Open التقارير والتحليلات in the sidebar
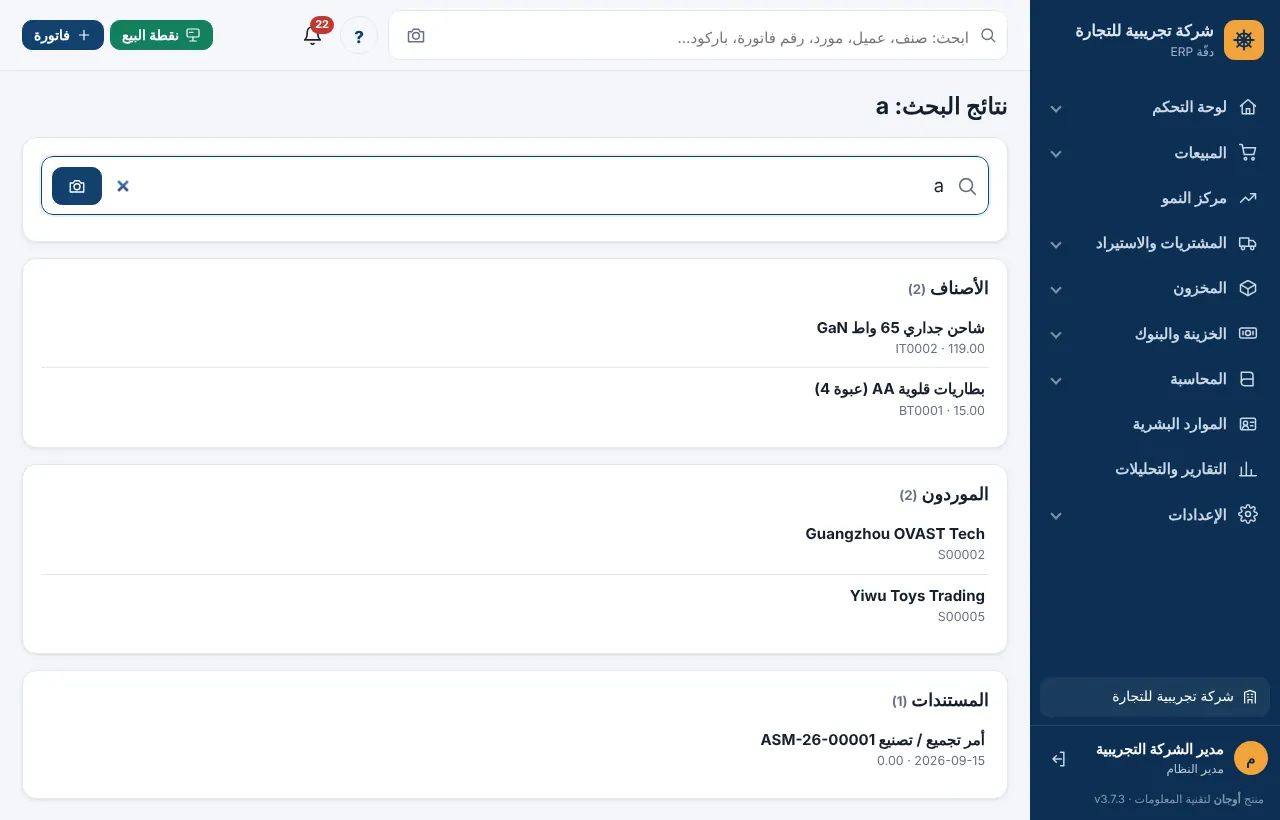1280x820 pixels. coord(1155,469)
